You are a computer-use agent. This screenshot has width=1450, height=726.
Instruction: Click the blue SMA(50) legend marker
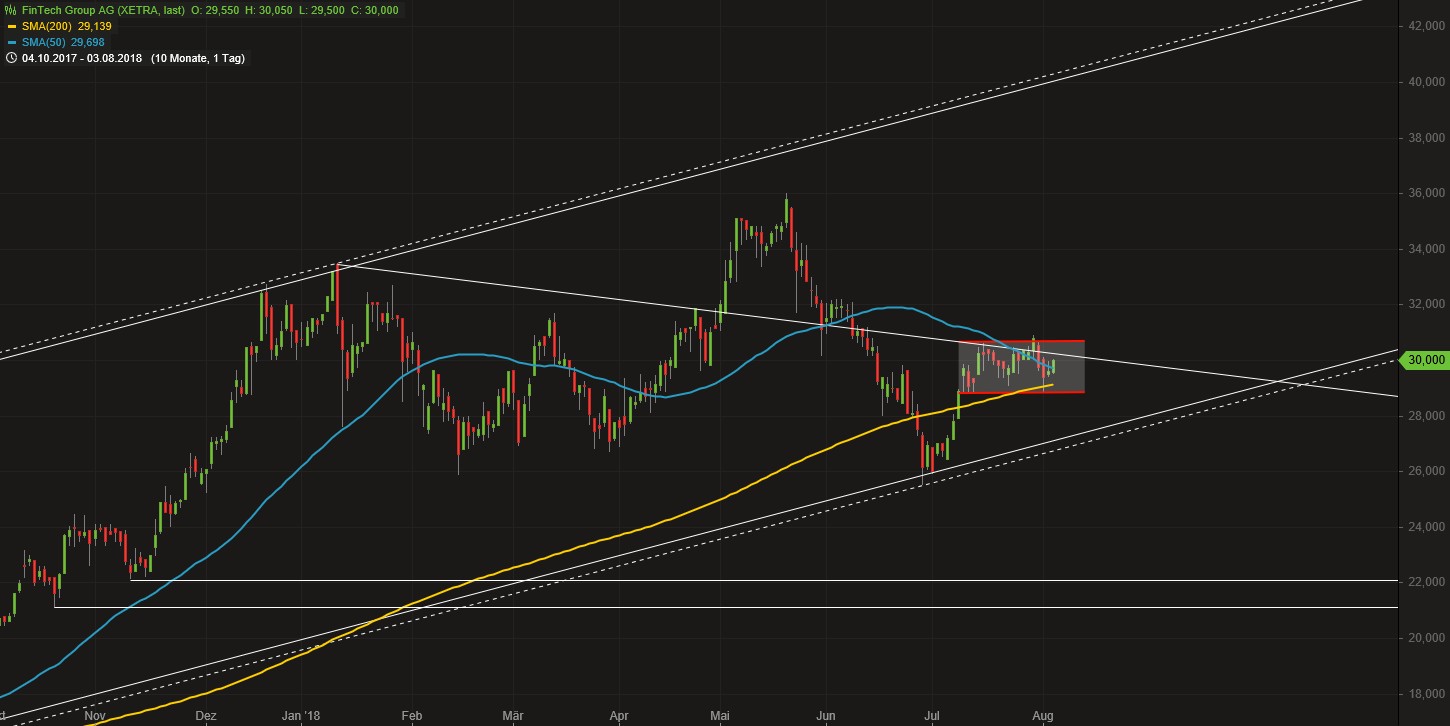[x=10, y=42]
